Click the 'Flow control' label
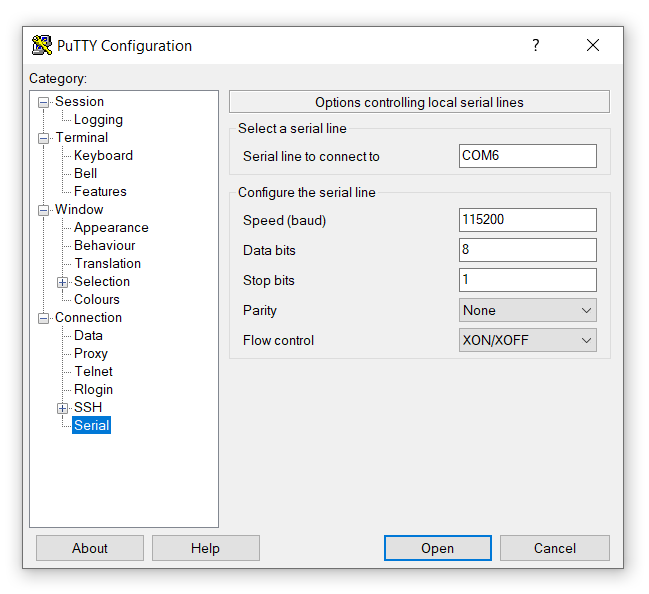This screenshot has width=649, height=594. click(279, 340)
